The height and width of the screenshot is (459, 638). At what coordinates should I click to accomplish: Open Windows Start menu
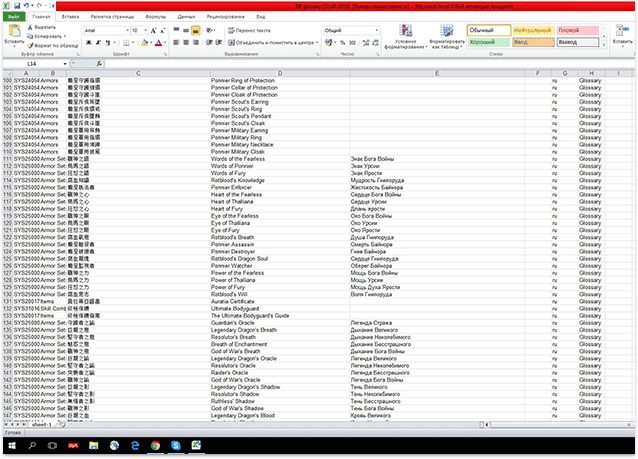pos(12,446)
